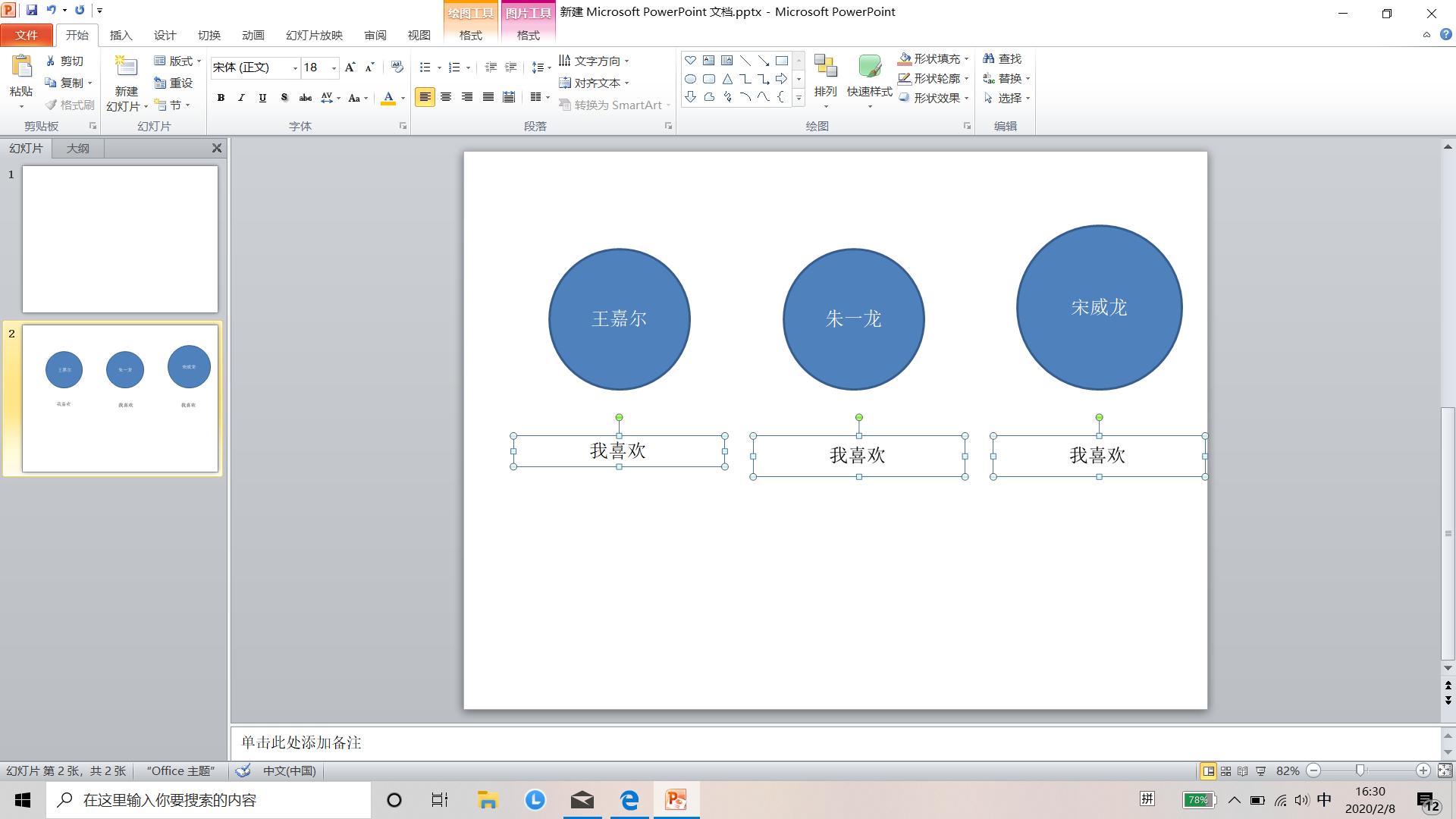Select the slide 1 thumbnail

(120, 239)
